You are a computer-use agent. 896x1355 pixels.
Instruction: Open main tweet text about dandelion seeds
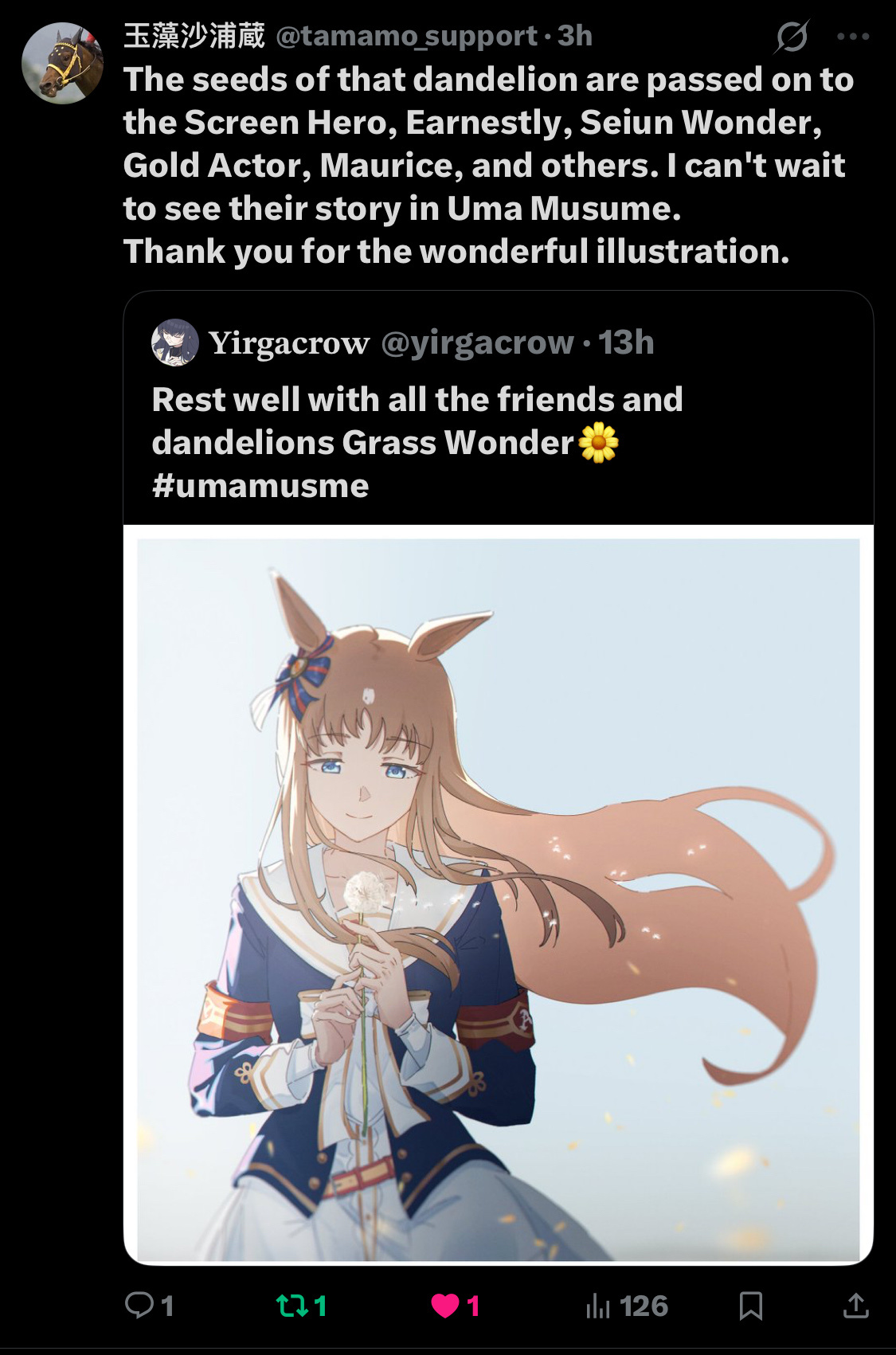tap(488, 166)
